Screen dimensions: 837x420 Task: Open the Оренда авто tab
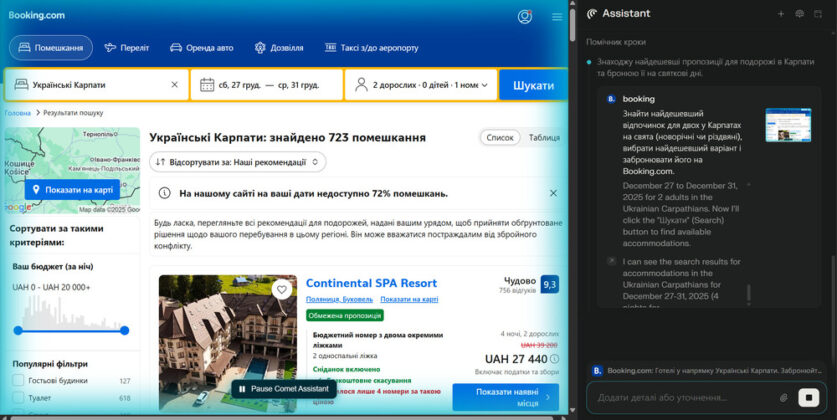click(202, 47)
